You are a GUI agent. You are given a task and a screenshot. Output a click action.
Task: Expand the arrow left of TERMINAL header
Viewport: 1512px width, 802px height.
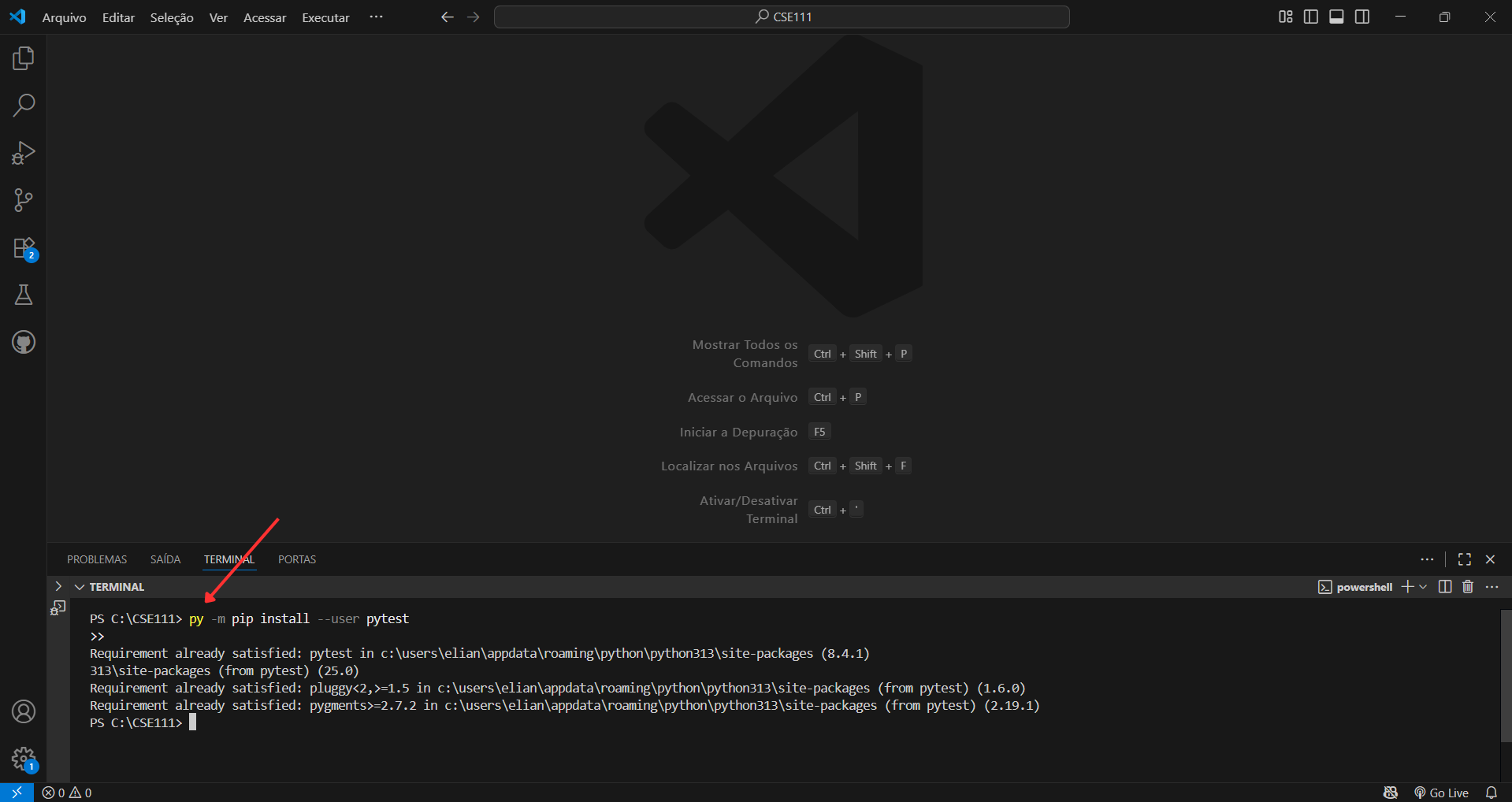(58, 587)
